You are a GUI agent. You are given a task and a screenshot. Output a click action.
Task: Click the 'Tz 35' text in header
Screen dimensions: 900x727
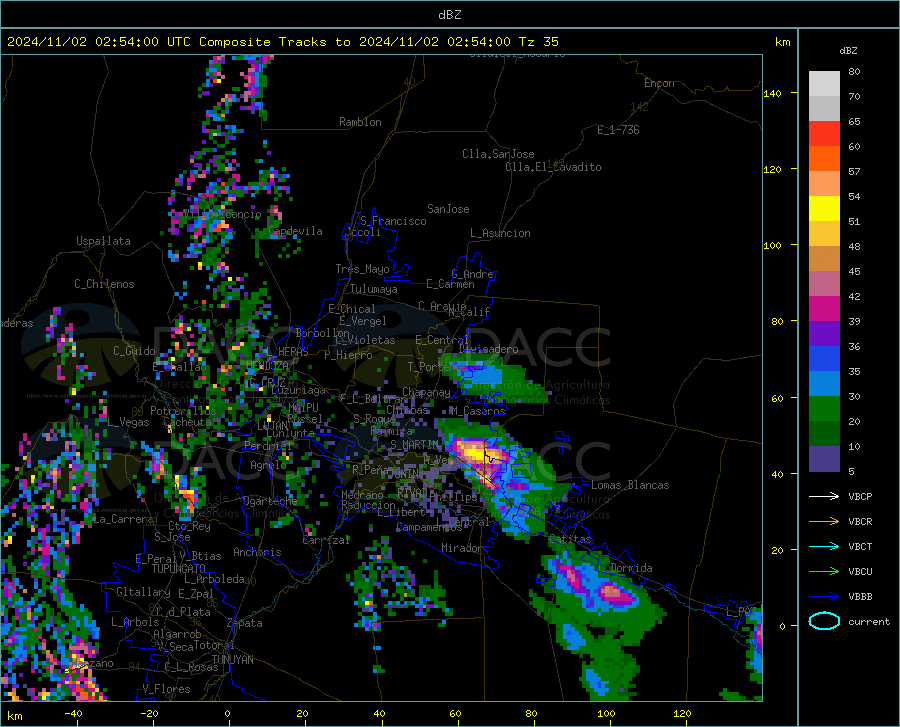click(x=538, y=42)
